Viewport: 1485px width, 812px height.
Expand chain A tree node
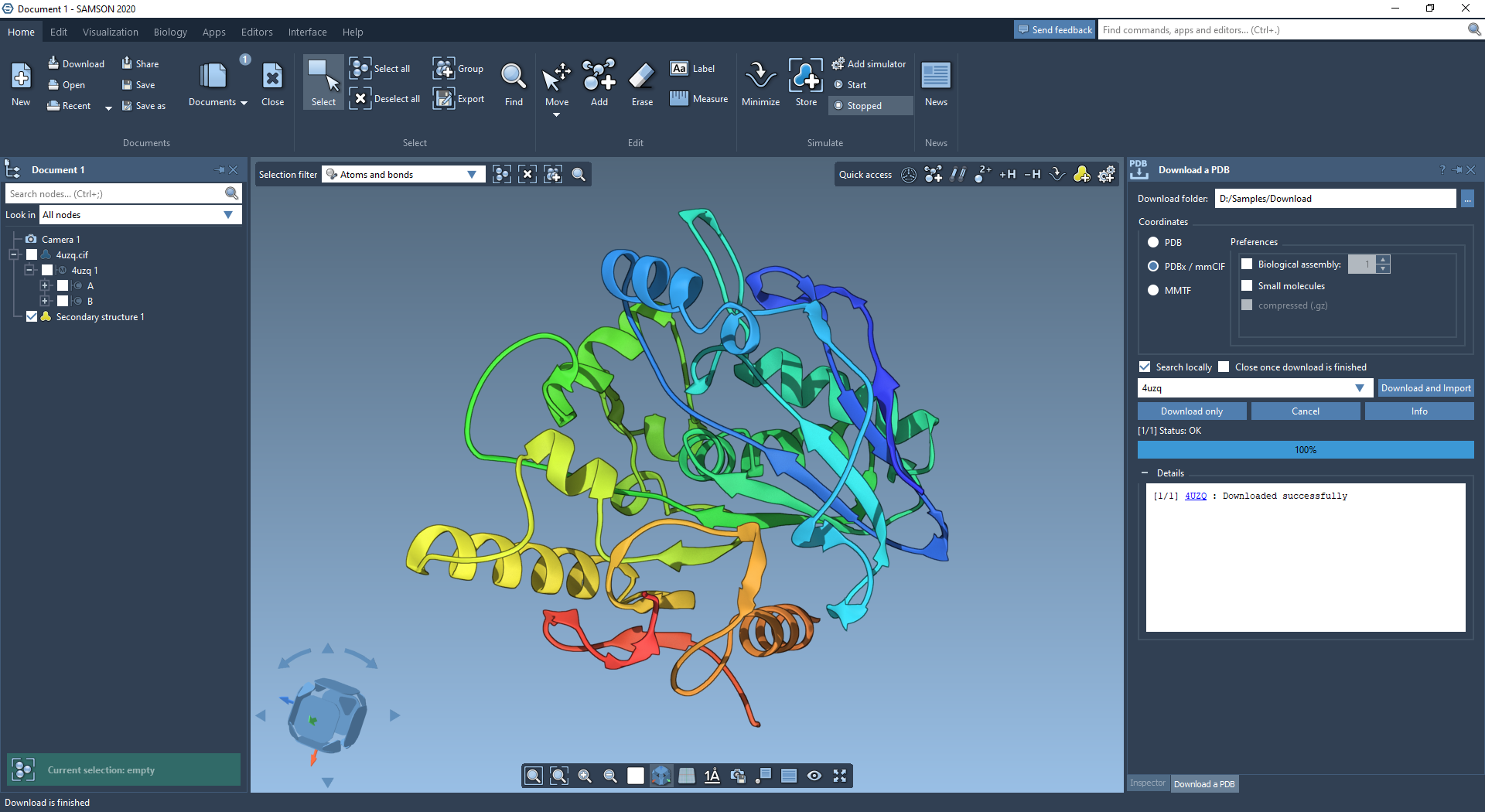tap(45, 285)
